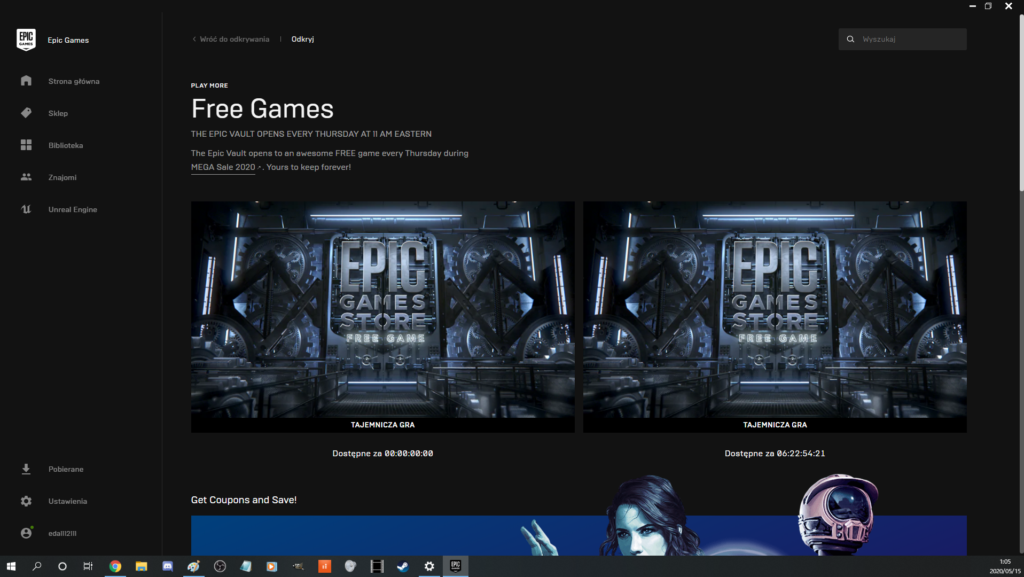Open the MEGA Sale 2020 link
Viewport: 1024px width, 577px height.
point(223,167)
